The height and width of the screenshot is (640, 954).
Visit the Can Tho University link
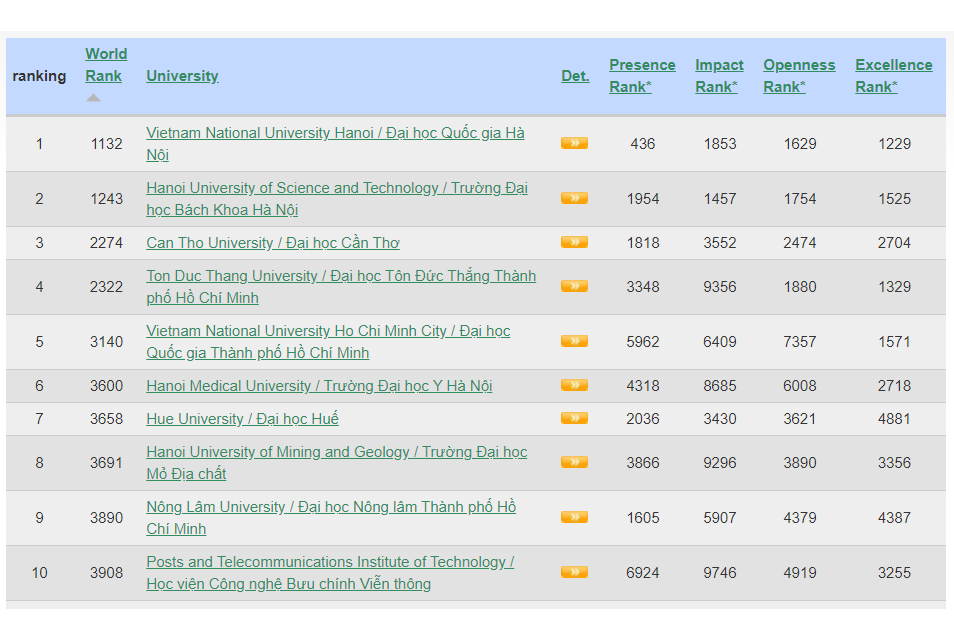(273, 243)
